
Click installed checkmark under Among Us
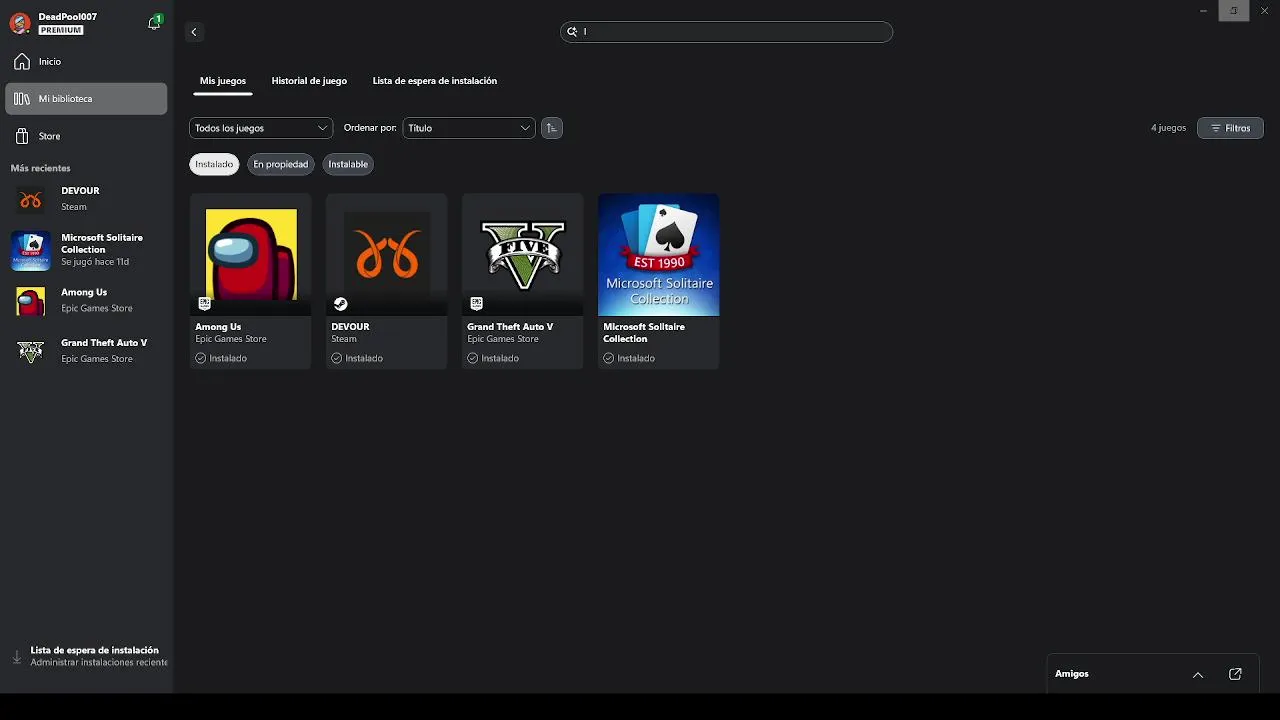pyautogui.click(x=201, y=358)
